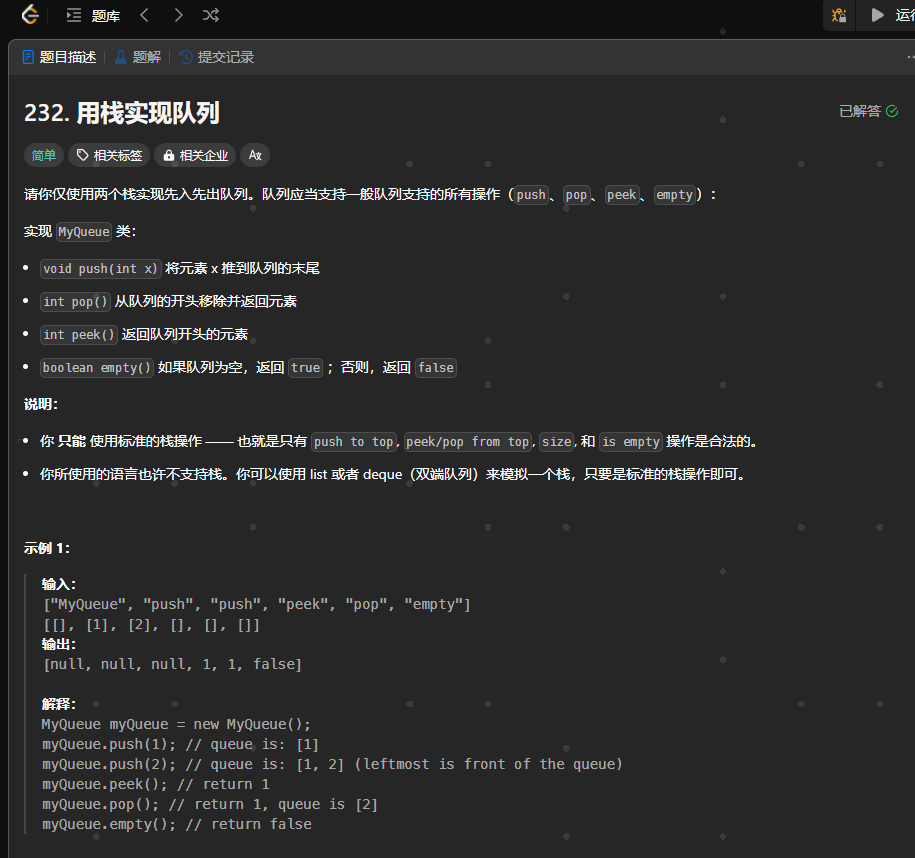The height and width of the screenshot is (858, 915).
Task: Click the 'peek' code in intro sentence
Action: 621,195
